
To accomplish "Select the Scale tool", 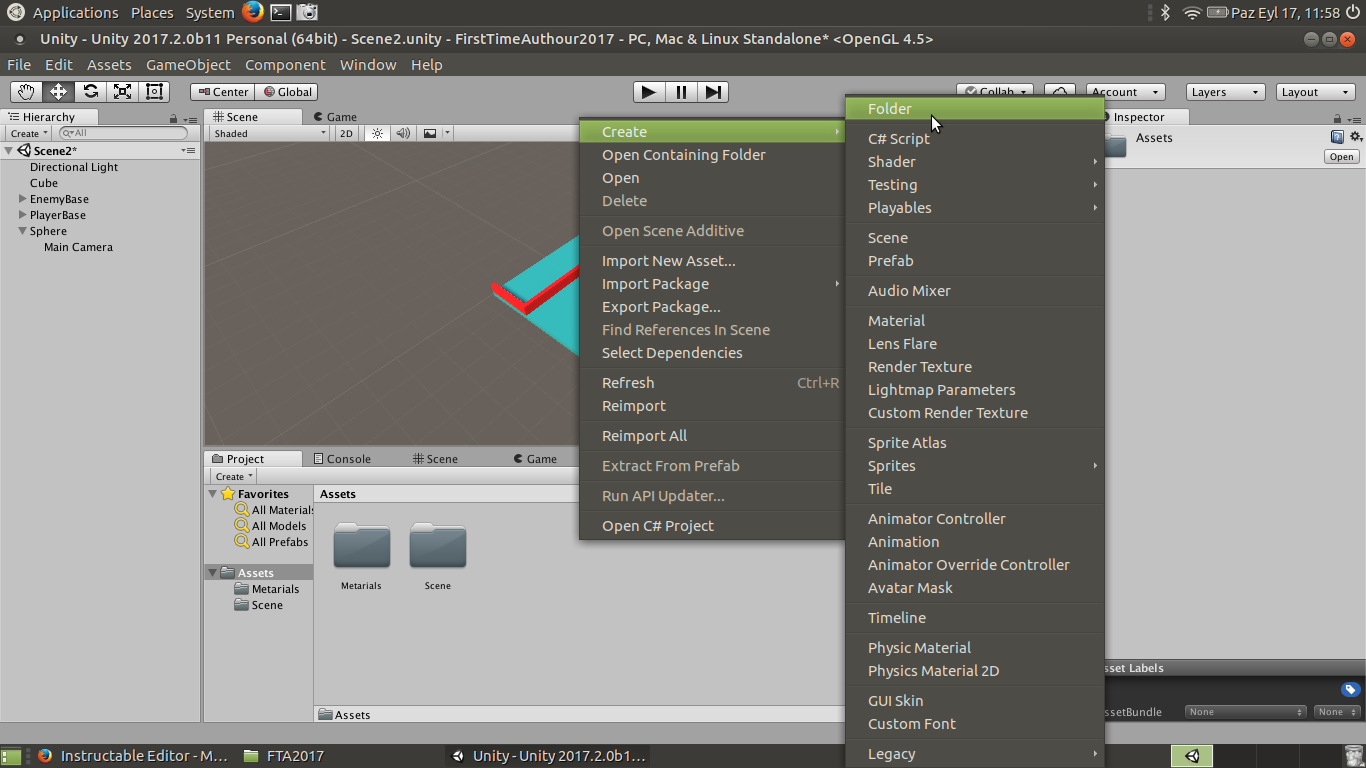I will [122, 92].
